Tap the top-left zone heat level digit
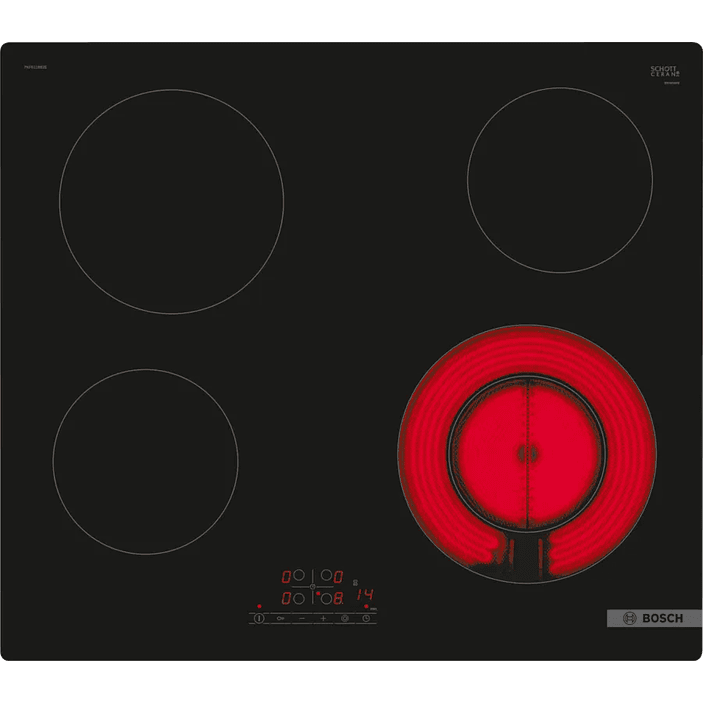 coord(286,577)
